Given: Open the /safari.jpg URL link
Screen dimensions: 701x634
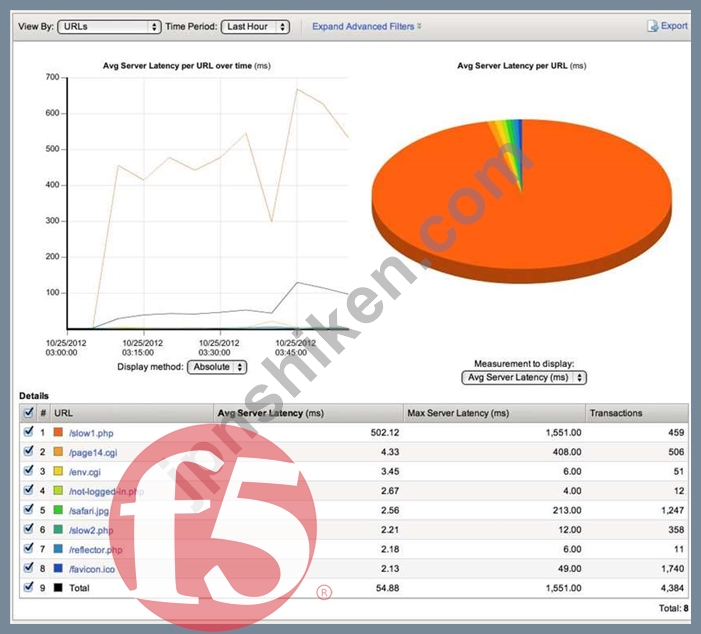Looking at the screenshot, I should tap(89, 511).
